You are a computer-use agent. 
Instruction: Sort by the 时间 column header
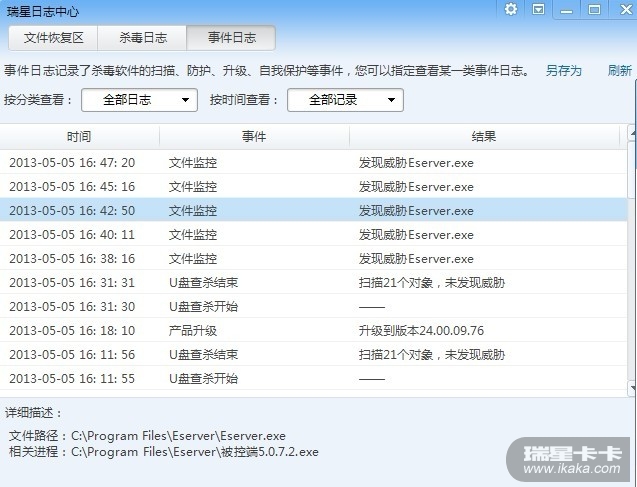click(79, 136)
